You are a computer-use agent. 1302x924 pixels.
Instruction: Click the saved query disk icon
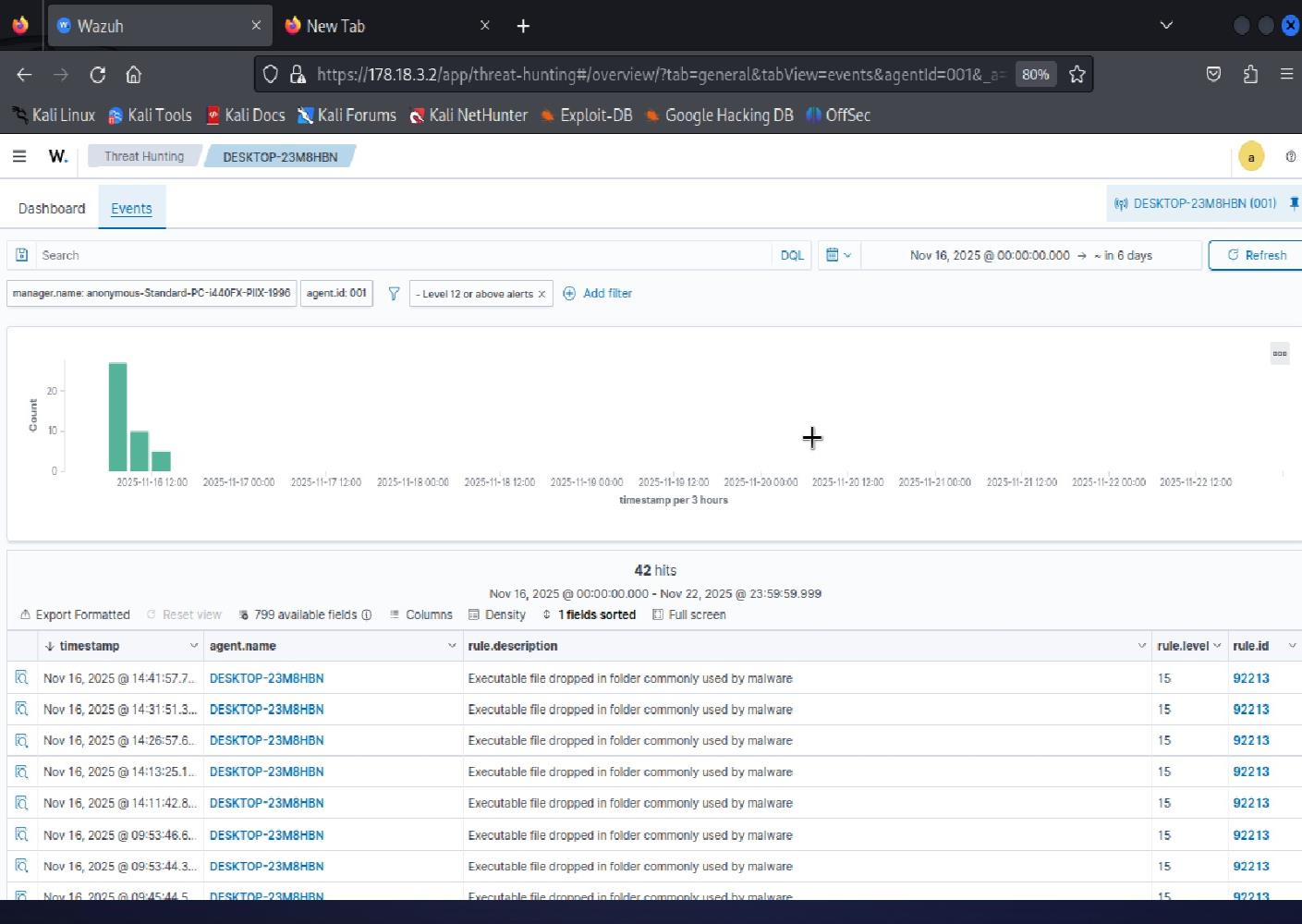click(x=21, y=255)
